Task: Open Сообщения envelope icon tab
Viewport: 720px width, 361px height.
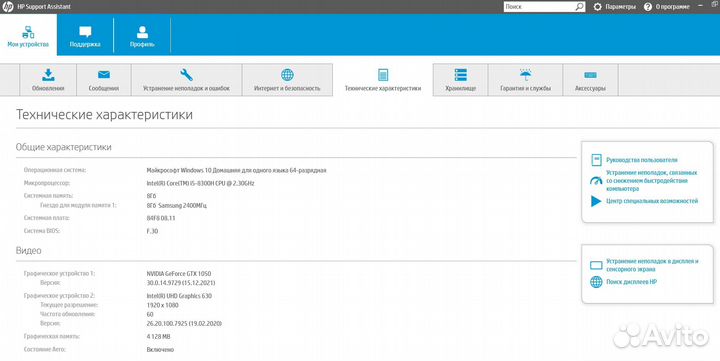Action: [104, 79]
